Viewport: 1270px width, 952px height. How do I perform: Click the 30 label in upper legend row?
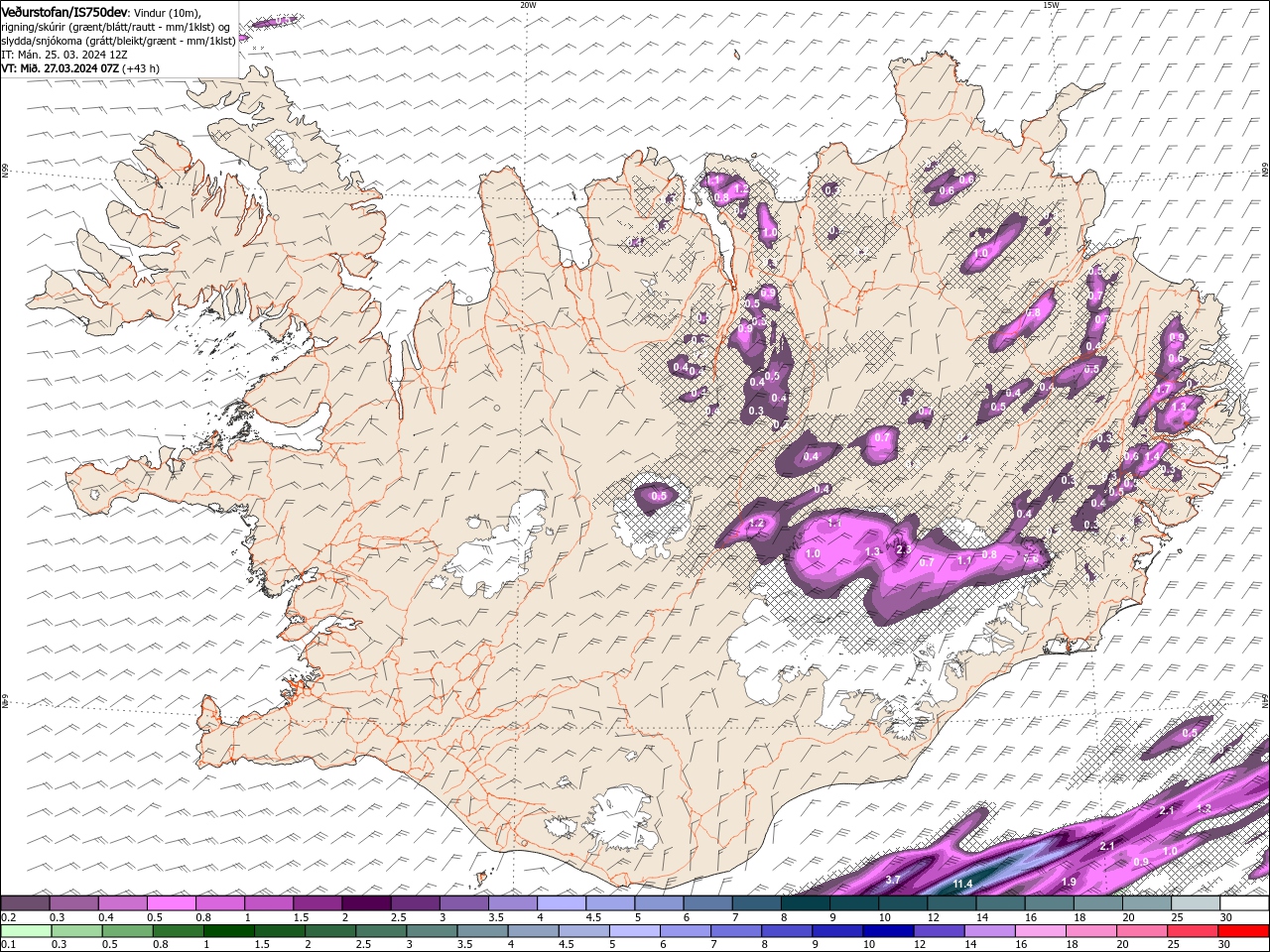coord(1226,917)
